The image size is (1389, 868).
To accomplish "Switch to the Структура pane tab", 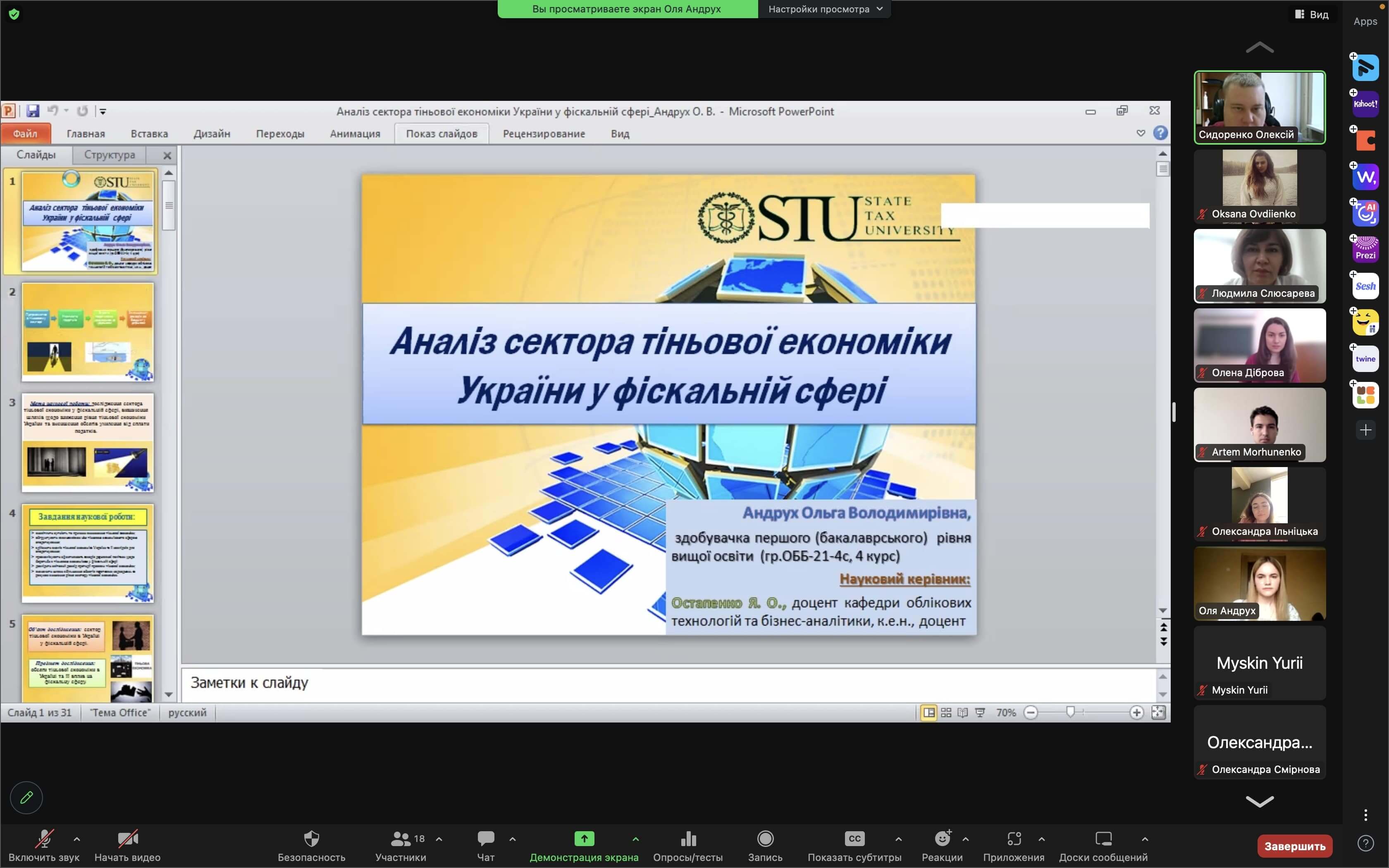I will click(109, 155).
